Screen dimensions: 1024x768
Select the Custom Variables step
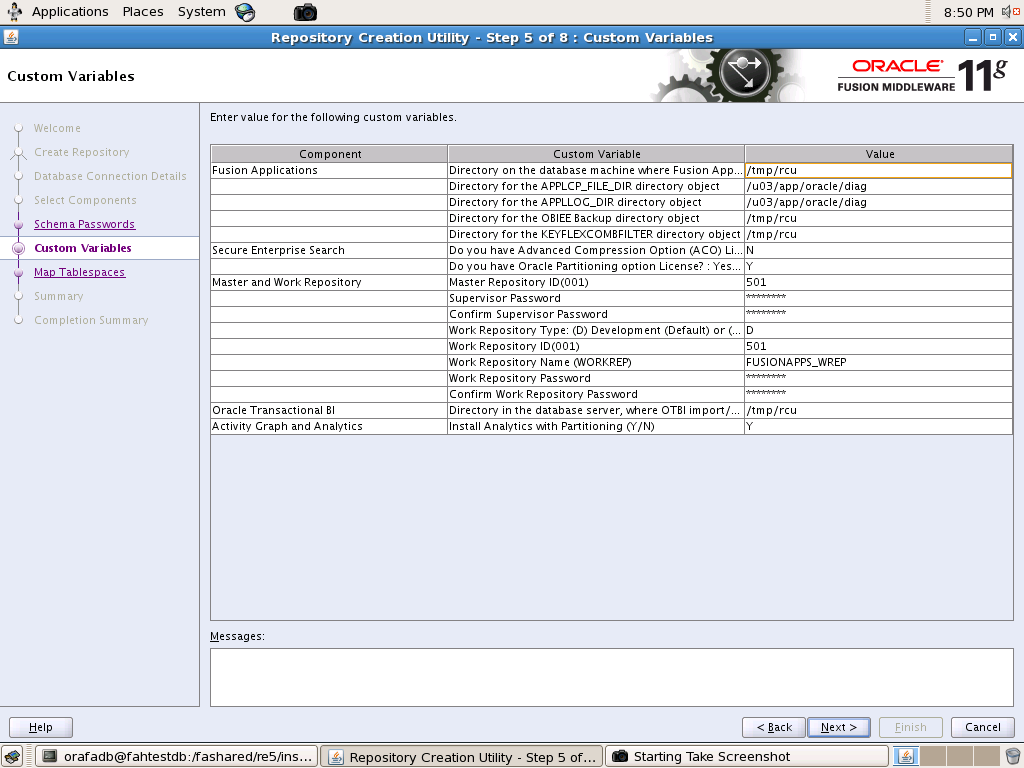click(82, 248)
